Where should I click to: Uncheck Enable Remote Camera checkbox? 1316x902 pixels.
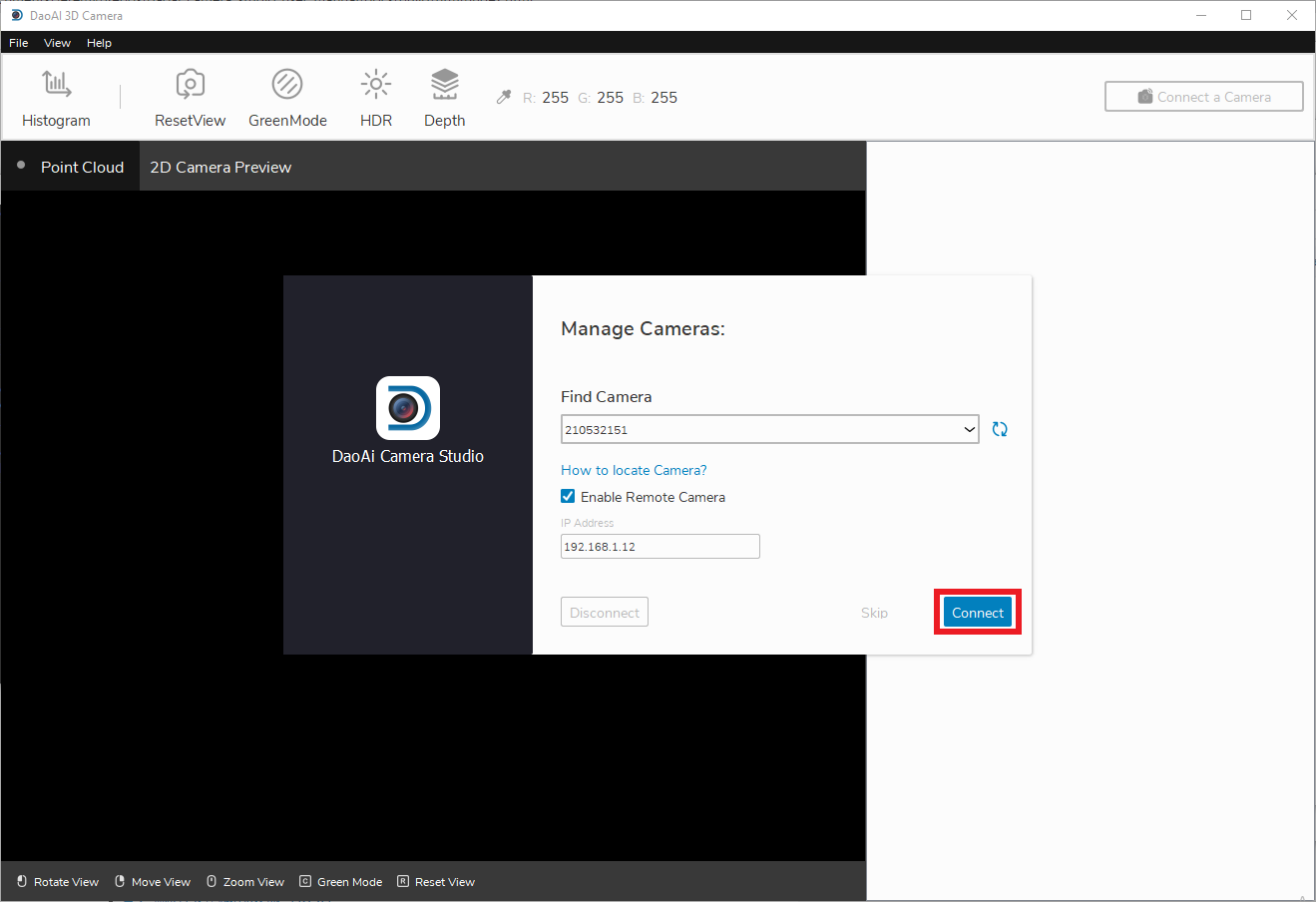(x=568, y=497)
